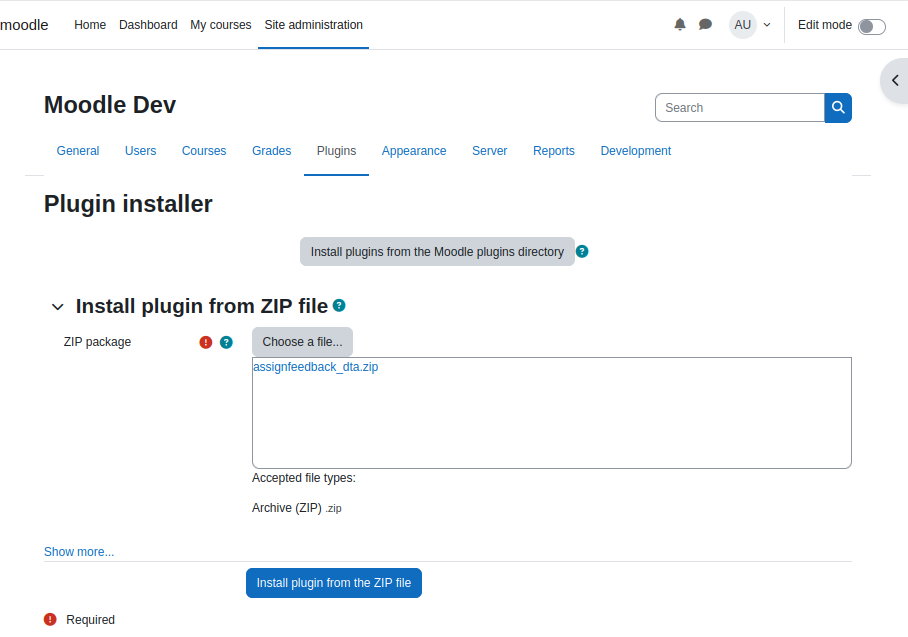Focus the Search input field
Screen dimensions: 908x637
point(739,108)
